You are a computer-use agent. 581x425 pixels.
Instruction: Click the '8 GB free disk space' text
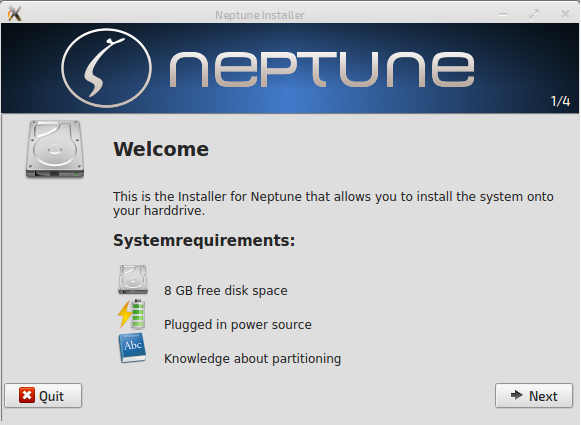226,290
